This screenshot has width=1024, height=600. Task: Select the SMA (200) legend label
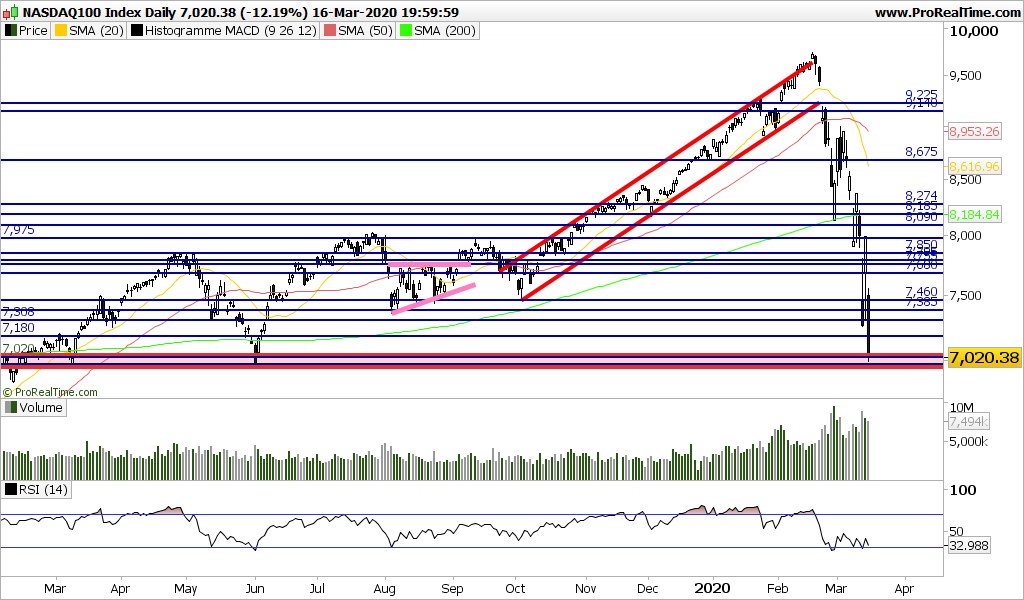tap(445, 31)
